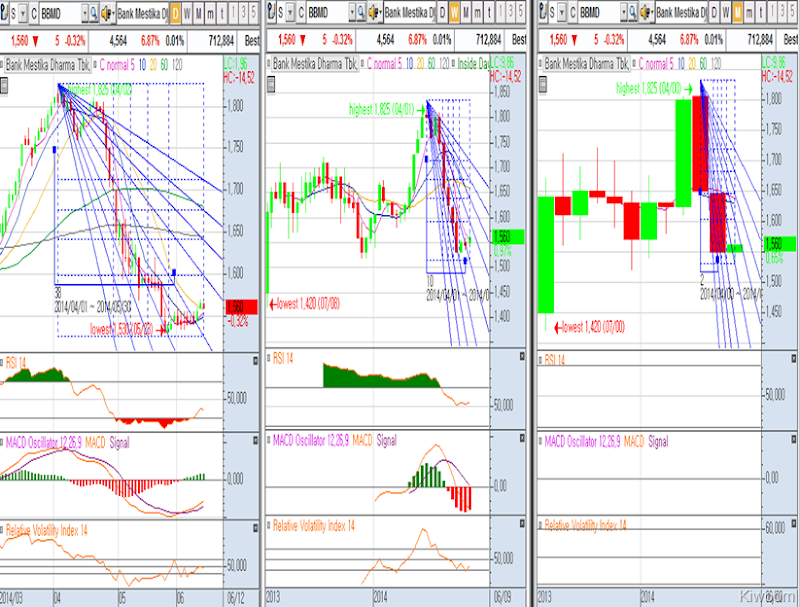Toggle highlighted W period in middle chart
Image resolution: width=800 pixels, height=607 pixels.
coord(454,13)
